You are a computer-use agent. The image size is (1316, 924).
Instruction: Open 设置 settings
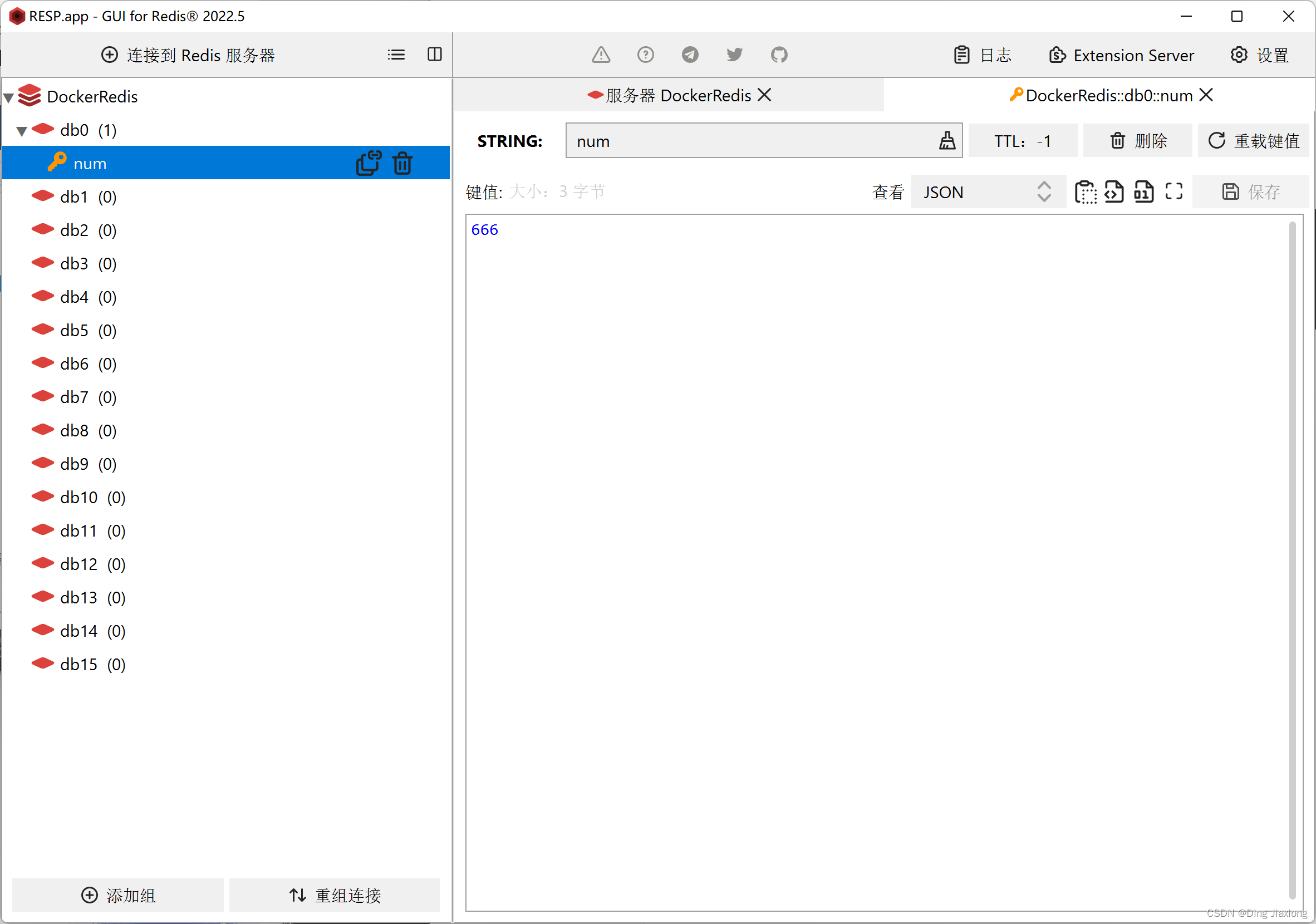(x=1259, y=55)
